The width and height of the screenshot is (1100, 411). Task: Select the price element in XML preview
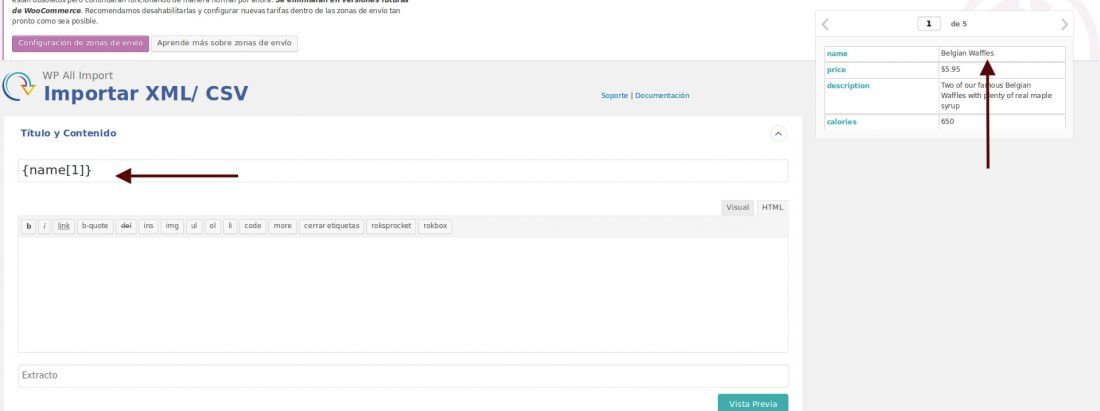point(836,70)
